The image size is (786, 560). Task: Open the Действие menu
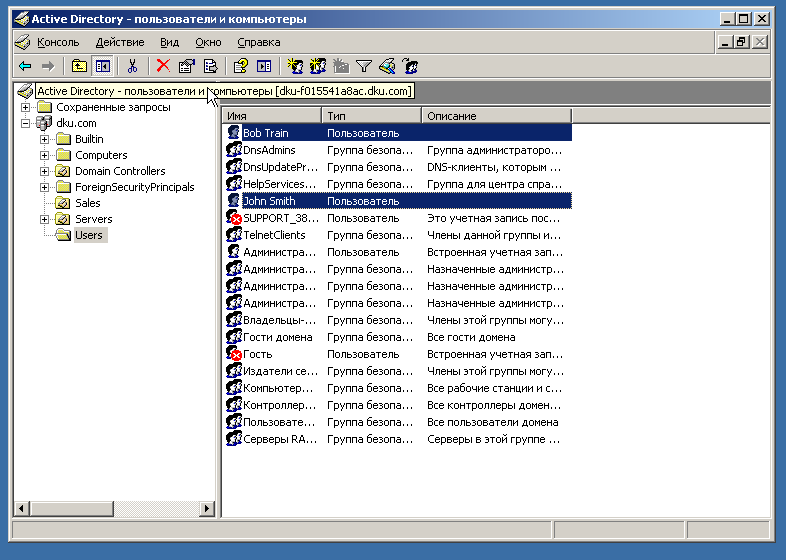point(120,43)
